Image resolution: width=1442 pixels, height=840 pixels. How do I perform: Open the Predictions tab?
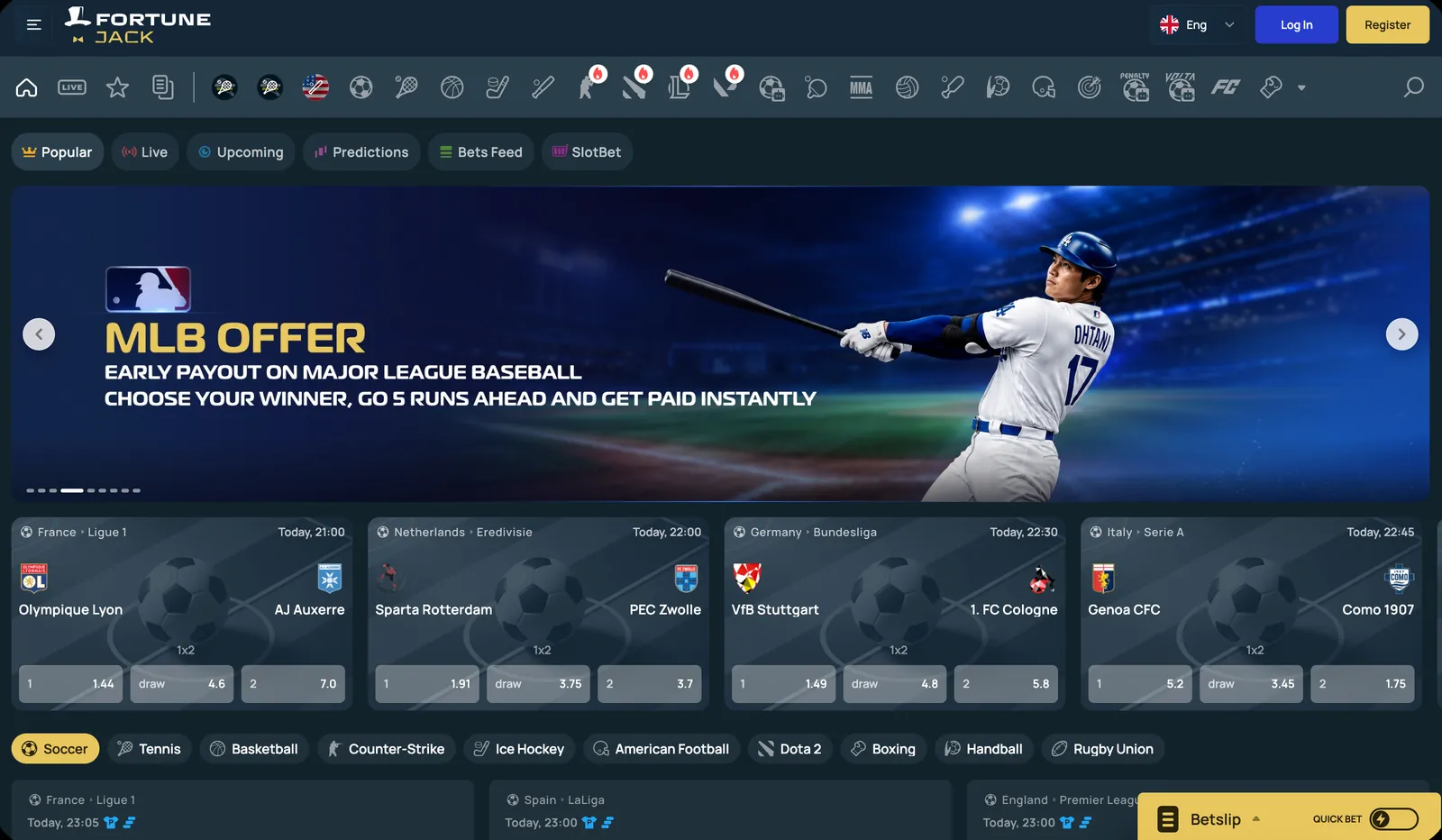pos(361,152)
